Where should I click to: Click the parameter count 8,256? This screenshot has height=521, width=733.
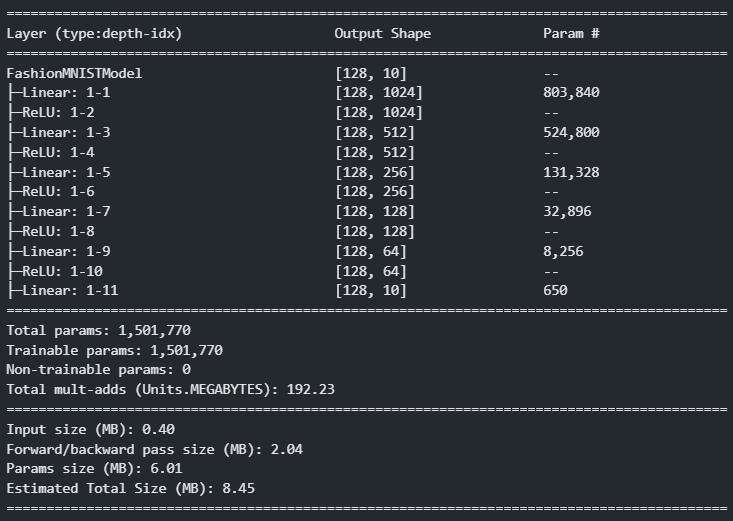pyautogui.click(x=563, y=251)
